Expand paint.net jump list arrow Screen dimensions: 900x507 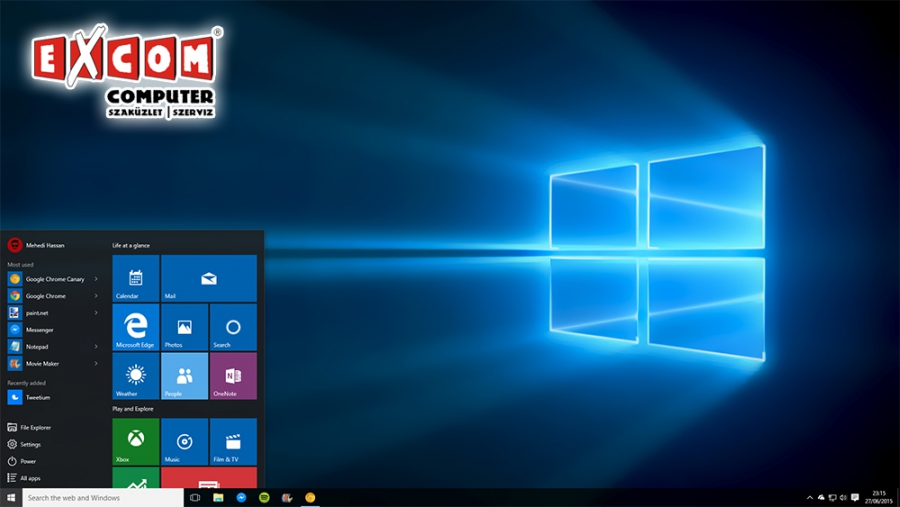click(96, 313)
